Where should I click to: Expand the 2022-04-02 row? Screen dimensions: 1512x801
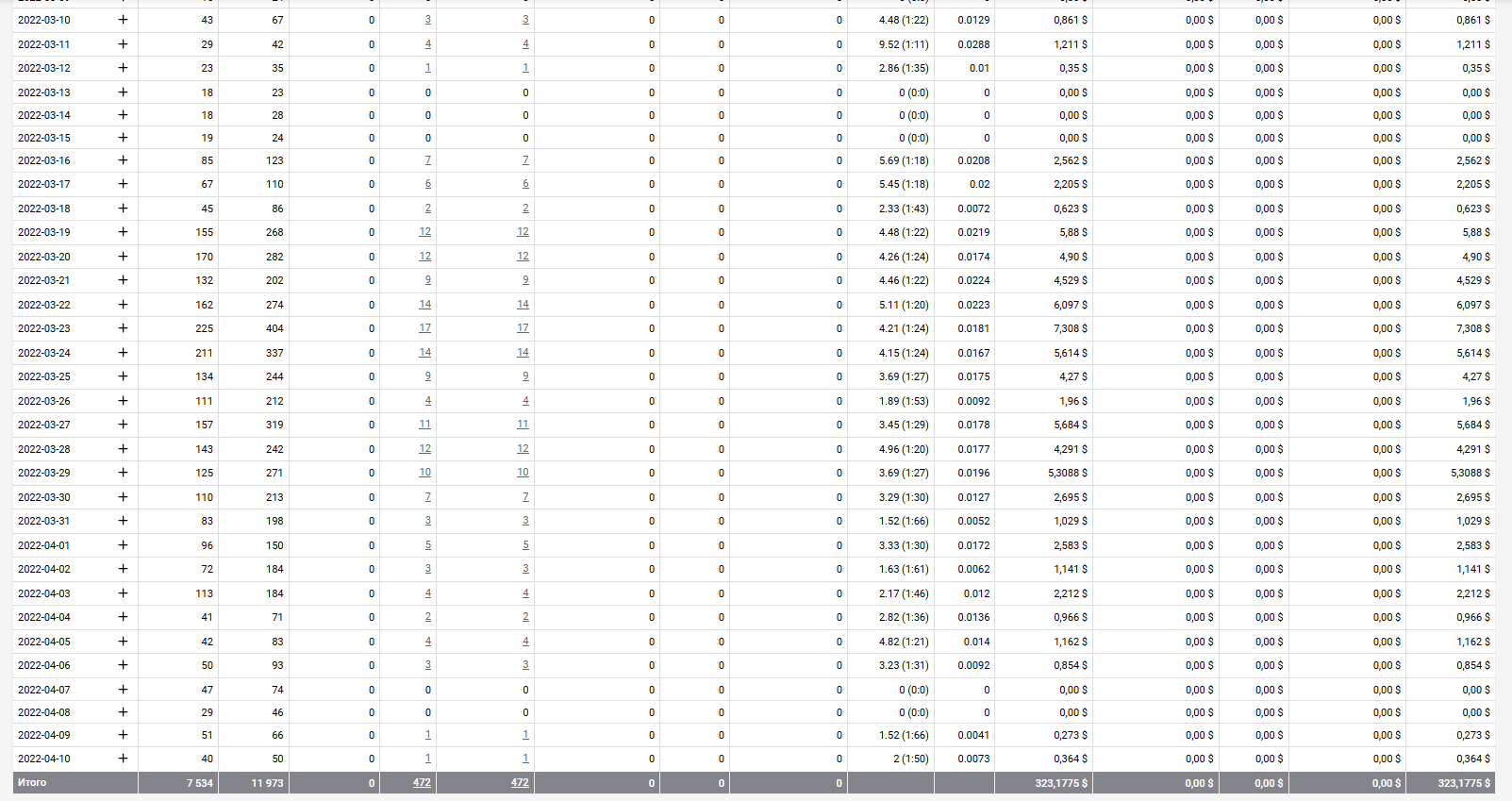[x=123, y=569]
